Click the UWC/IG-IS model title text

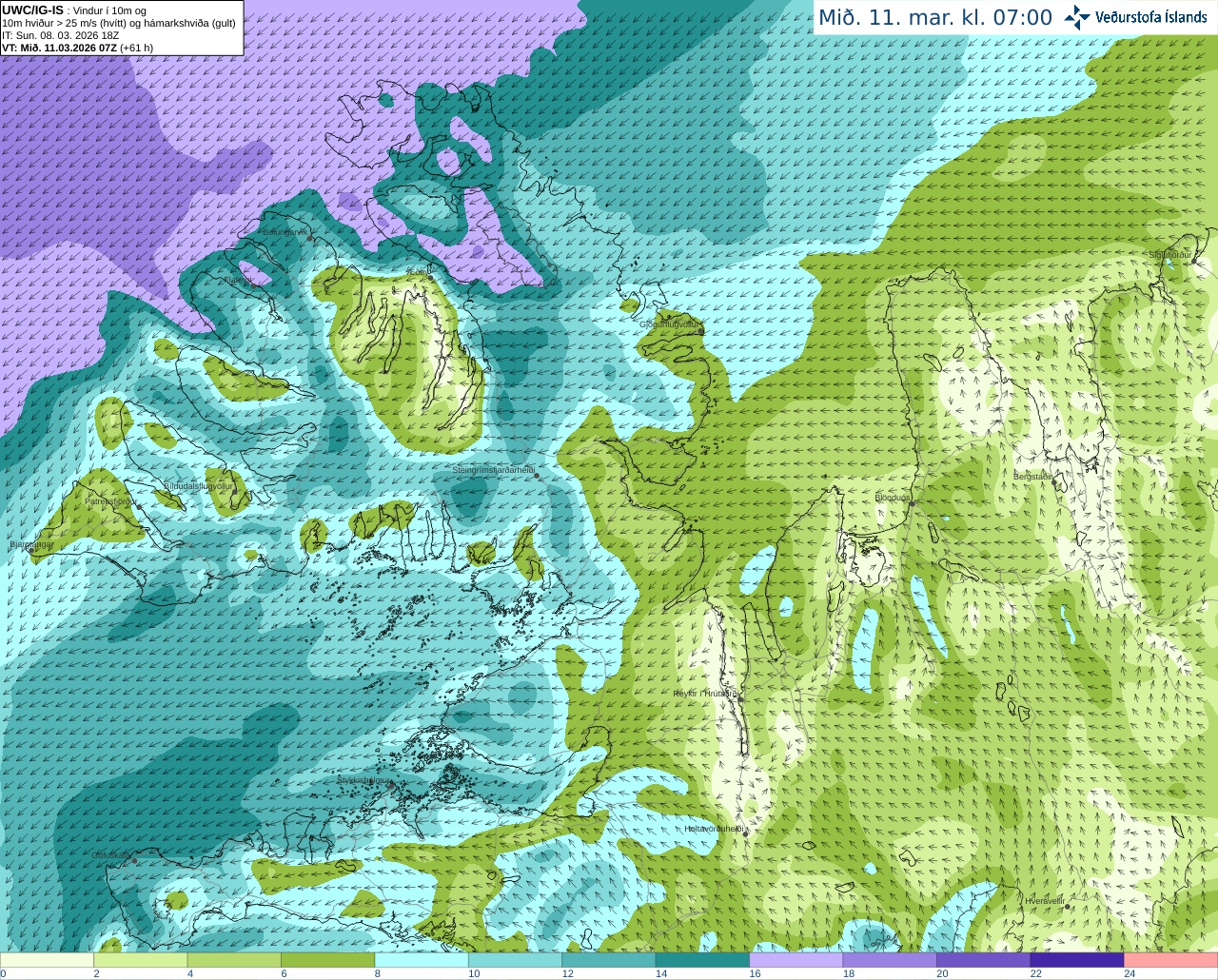(x=33, y=10)
